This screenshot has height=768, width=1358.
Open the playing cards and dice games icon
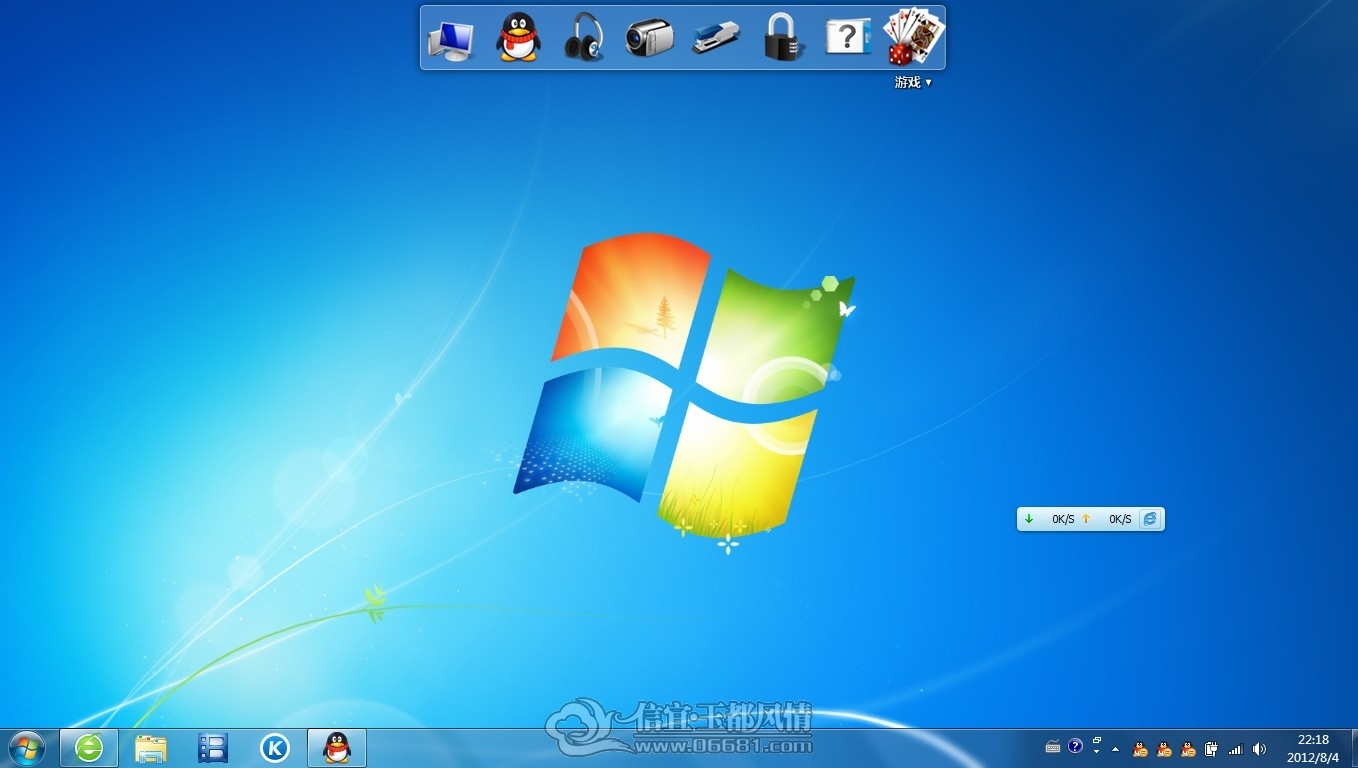click(x=914, y=37)
